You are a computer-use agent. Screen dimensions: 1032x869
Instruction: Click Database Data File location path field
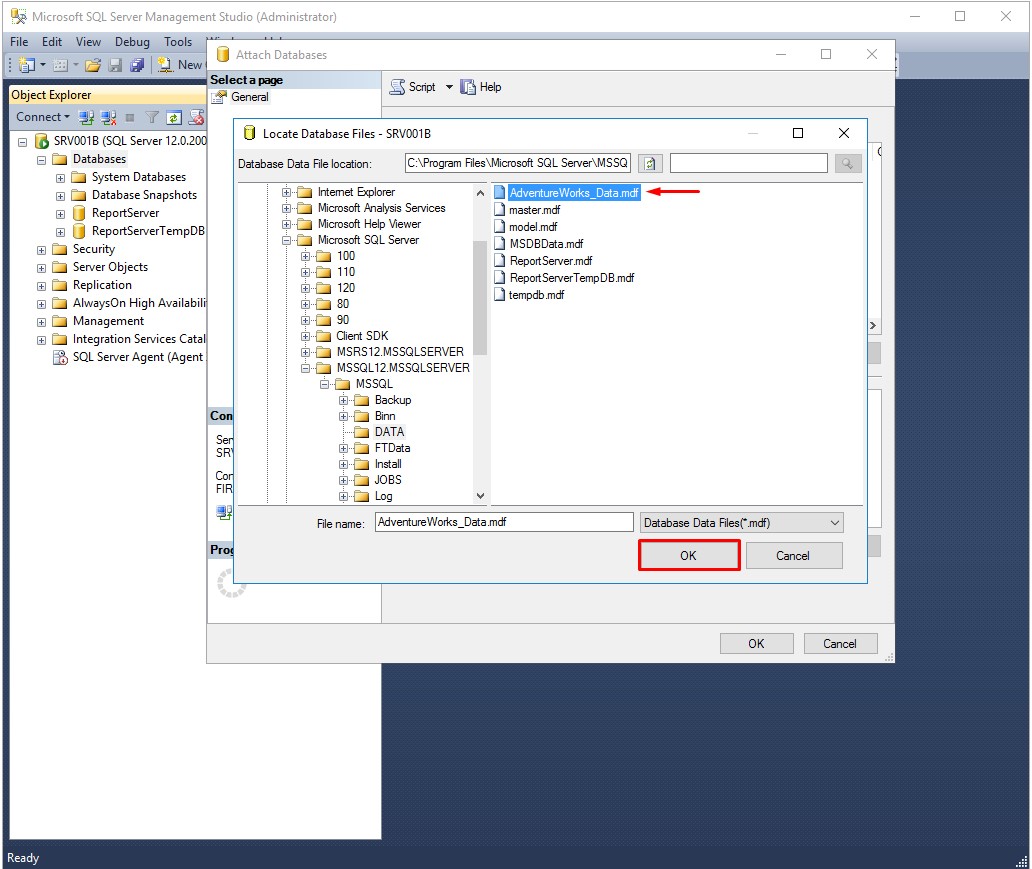coord(517,163)
